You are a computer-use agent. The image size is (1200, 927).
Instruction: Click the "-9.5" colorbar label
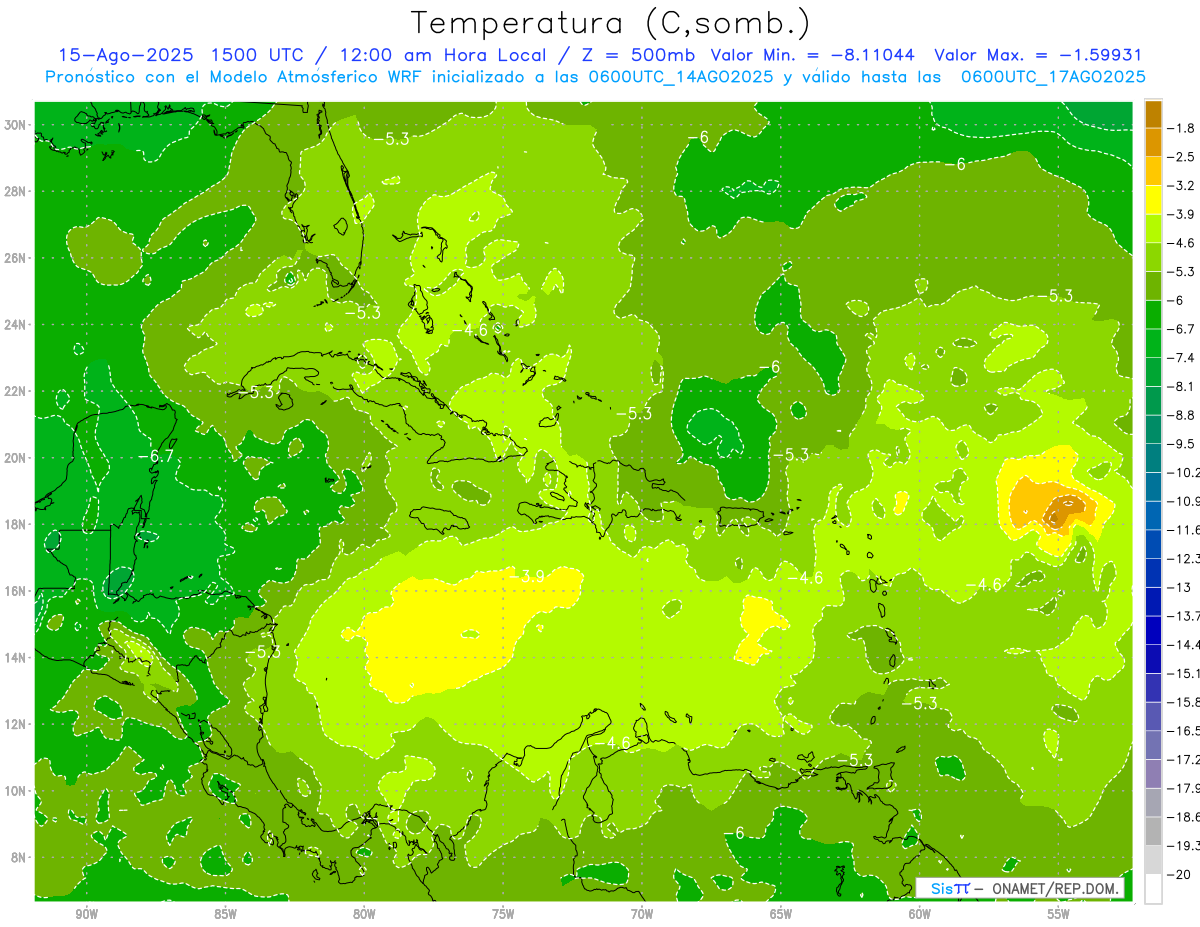[x=1183, y=444]
